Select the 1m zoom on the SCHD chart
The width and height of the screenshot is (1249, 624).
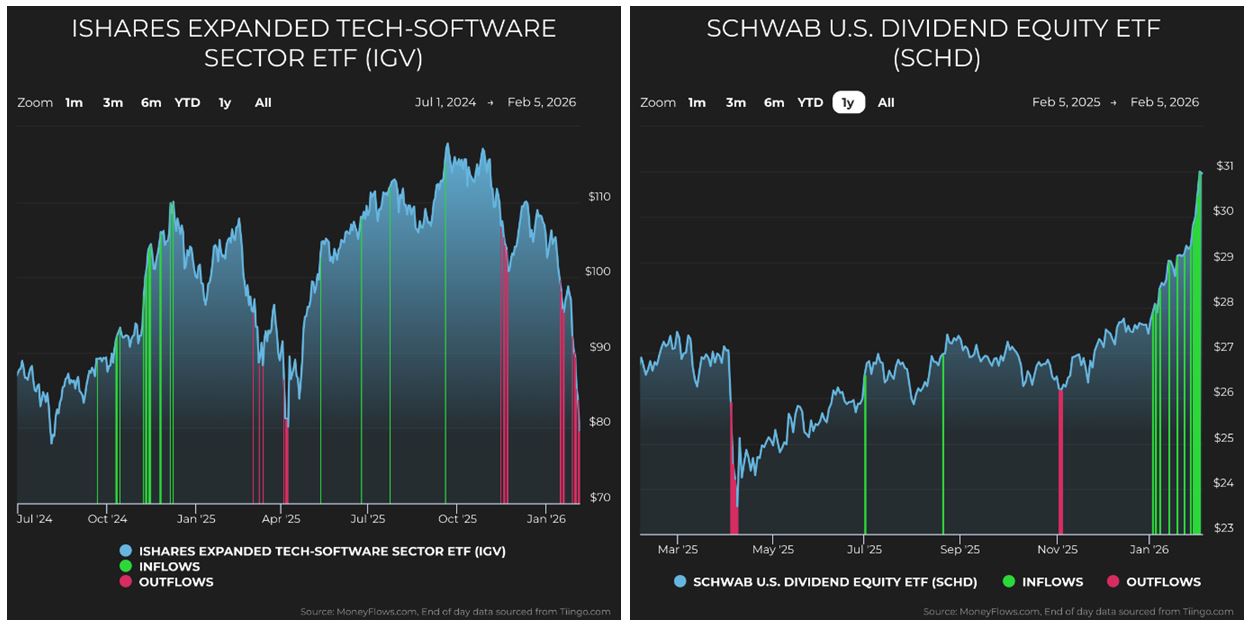click(x=696, y=102)
